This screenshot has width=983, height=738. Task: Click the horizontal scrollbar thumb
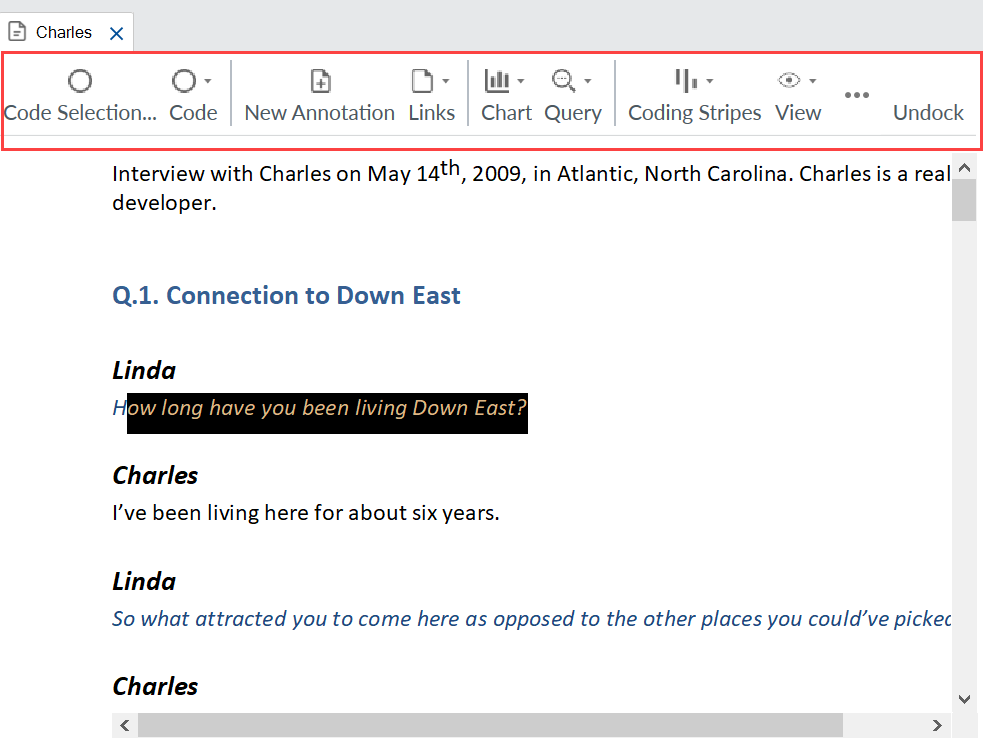[490, 725]
